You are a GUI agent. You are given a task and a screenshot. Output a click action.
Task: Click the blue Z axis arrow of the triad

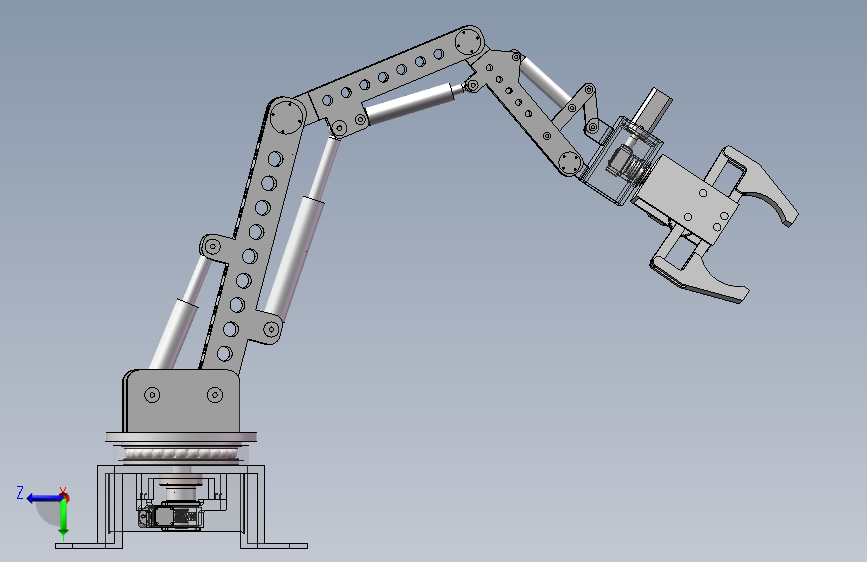click(43, 498)
